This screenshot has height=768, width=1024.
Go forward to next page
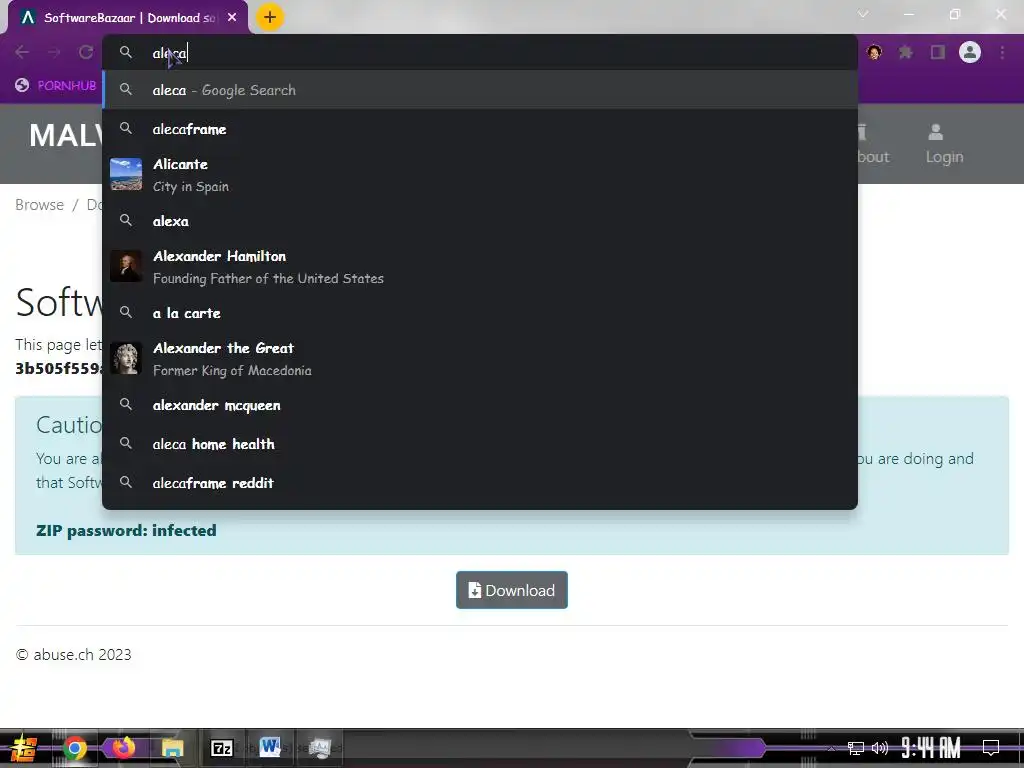pyautogui.click(x=54, y=52)
